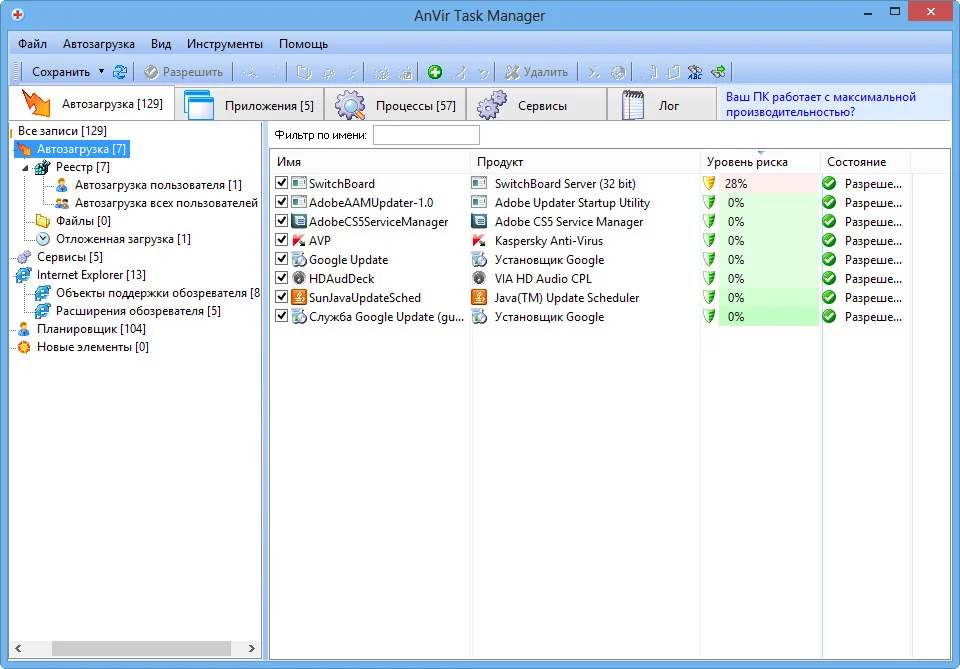This screenshot has width=960, height=669.
Task: Click the Google Update icon in Name column
Action: point(299,260)
